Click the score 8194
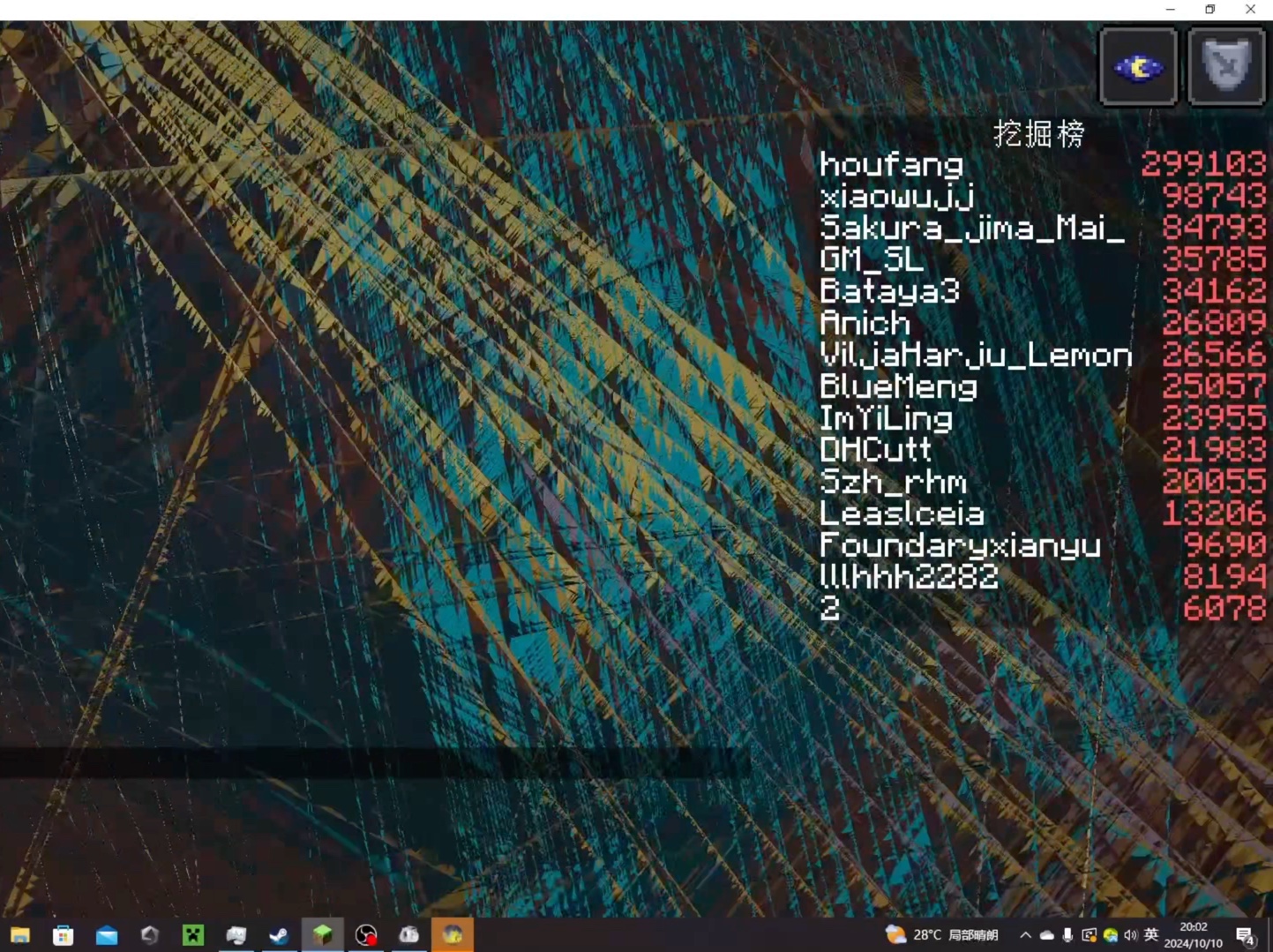The height and width of the screenshot is (952, 1273). click(1224, 577)
